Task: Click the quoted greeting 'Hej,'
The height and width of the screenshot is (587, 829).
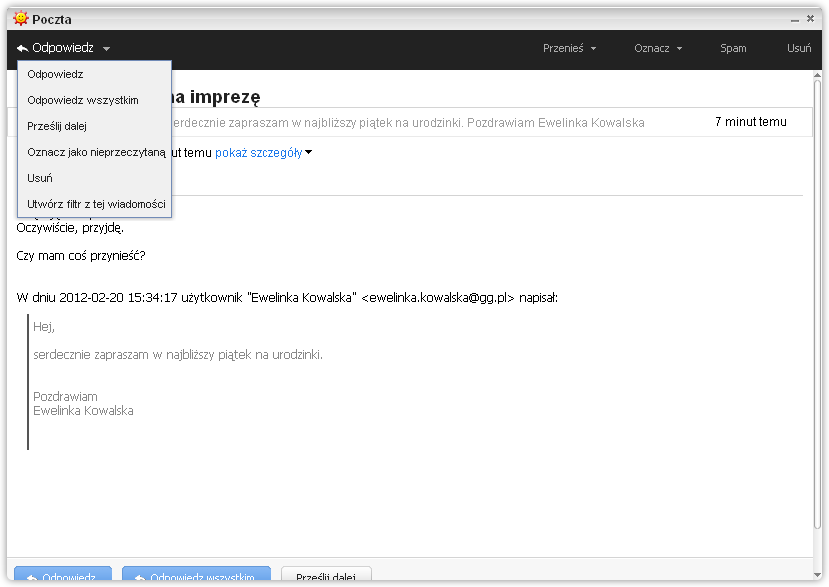Action: pos(44,327)
